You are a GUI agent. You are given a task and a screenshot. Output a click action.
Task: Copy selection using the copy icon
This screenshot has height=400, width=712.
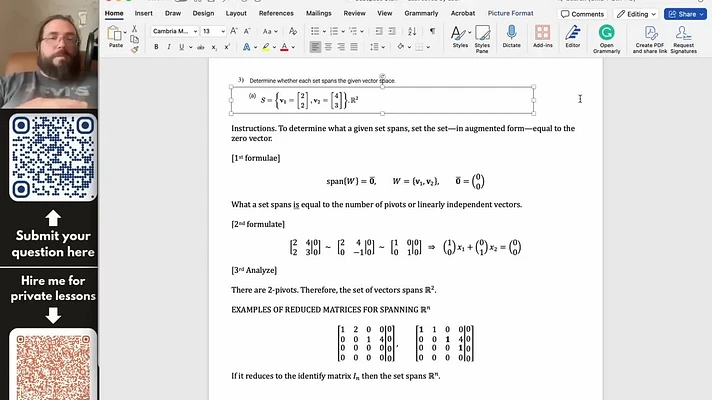click(x=134, y=39)
